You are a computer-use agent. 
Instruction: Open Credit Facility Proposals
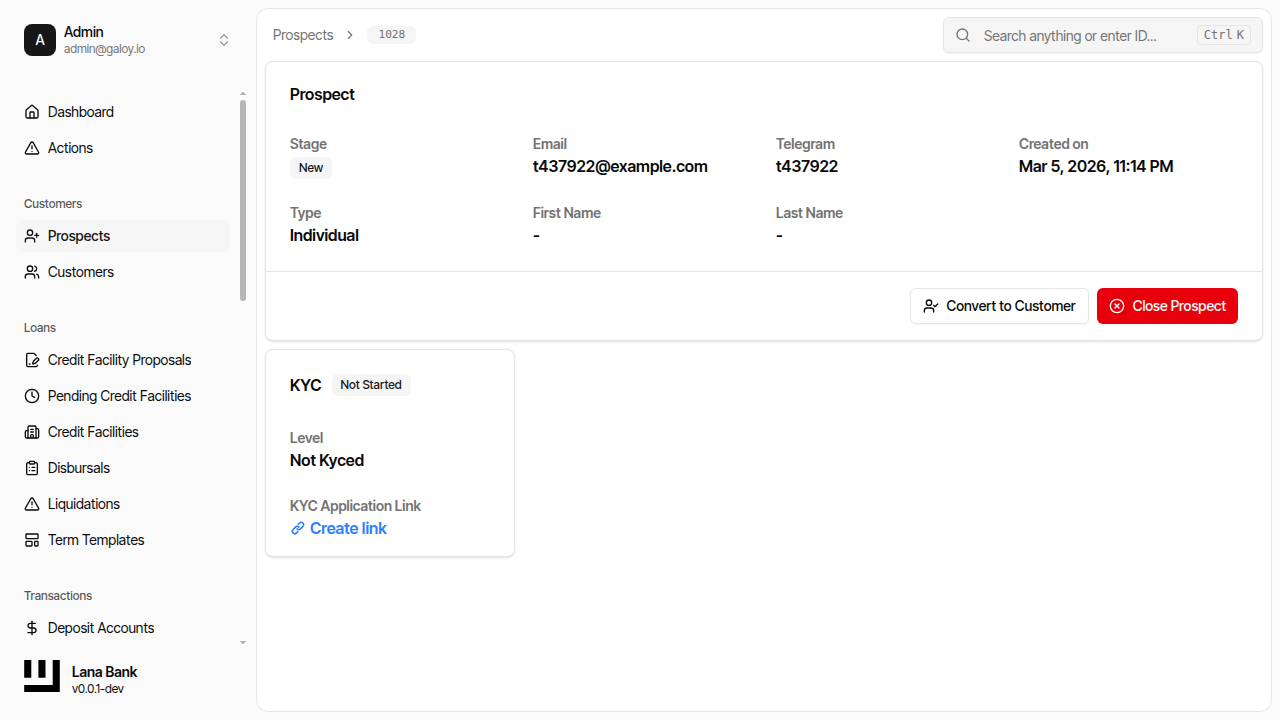[x=118, y=359]
